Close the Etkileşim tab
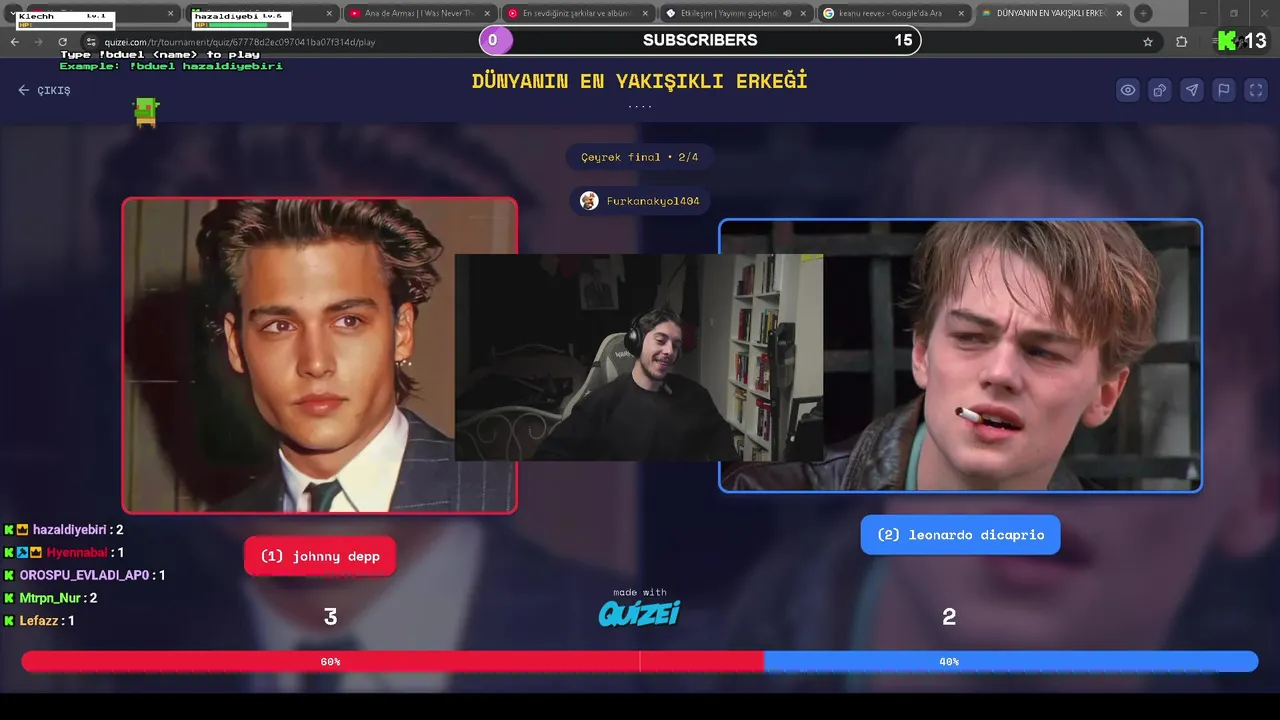 point(803,13)
